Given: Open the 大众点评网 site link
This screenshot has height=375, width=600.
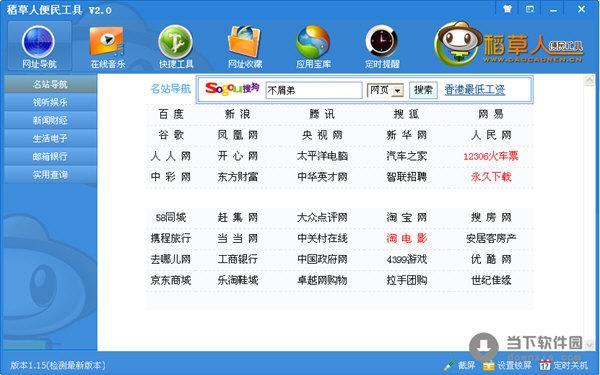Looking at the screenshot, I should click(x=322, y=217).
